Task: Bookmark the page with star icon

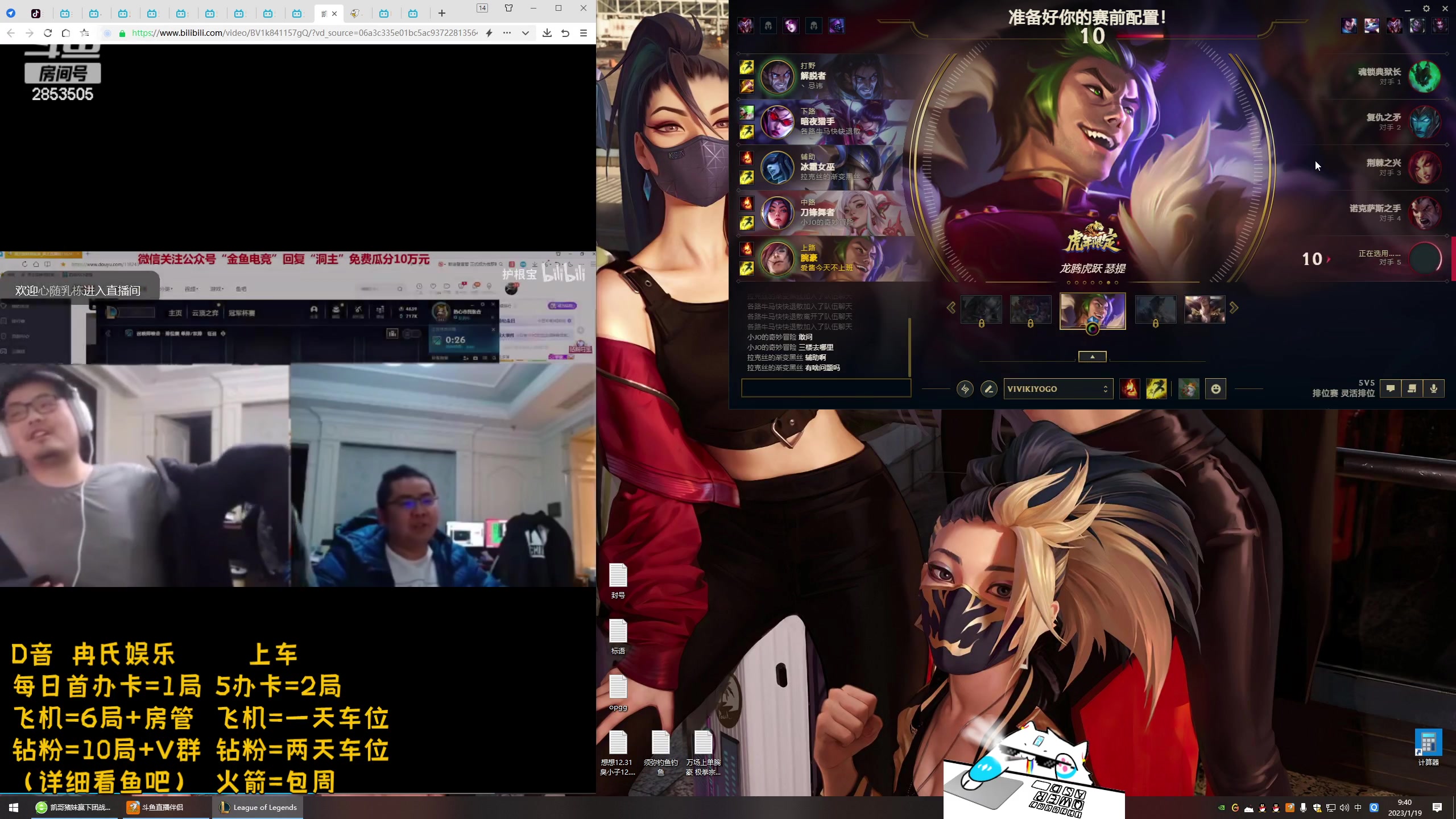Action: 85,33
